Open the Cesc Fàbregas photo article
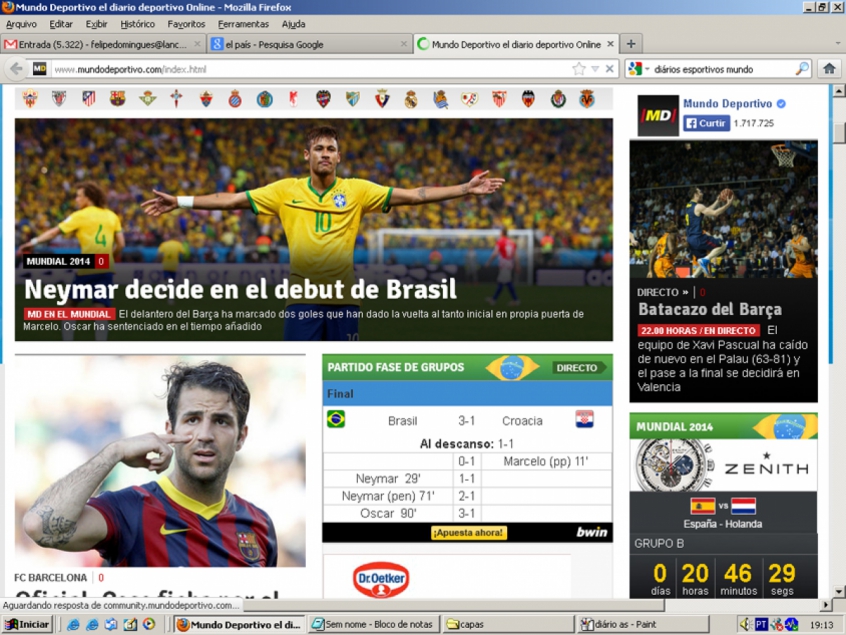 pyautogui.click(x=160, y=461)
